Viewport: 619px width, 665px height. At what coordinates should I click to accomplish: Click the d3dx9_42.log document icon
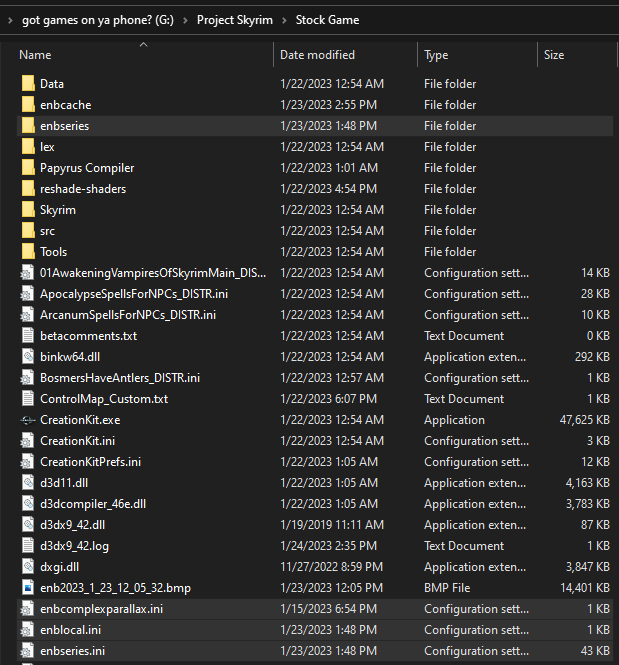click(28, 546)
